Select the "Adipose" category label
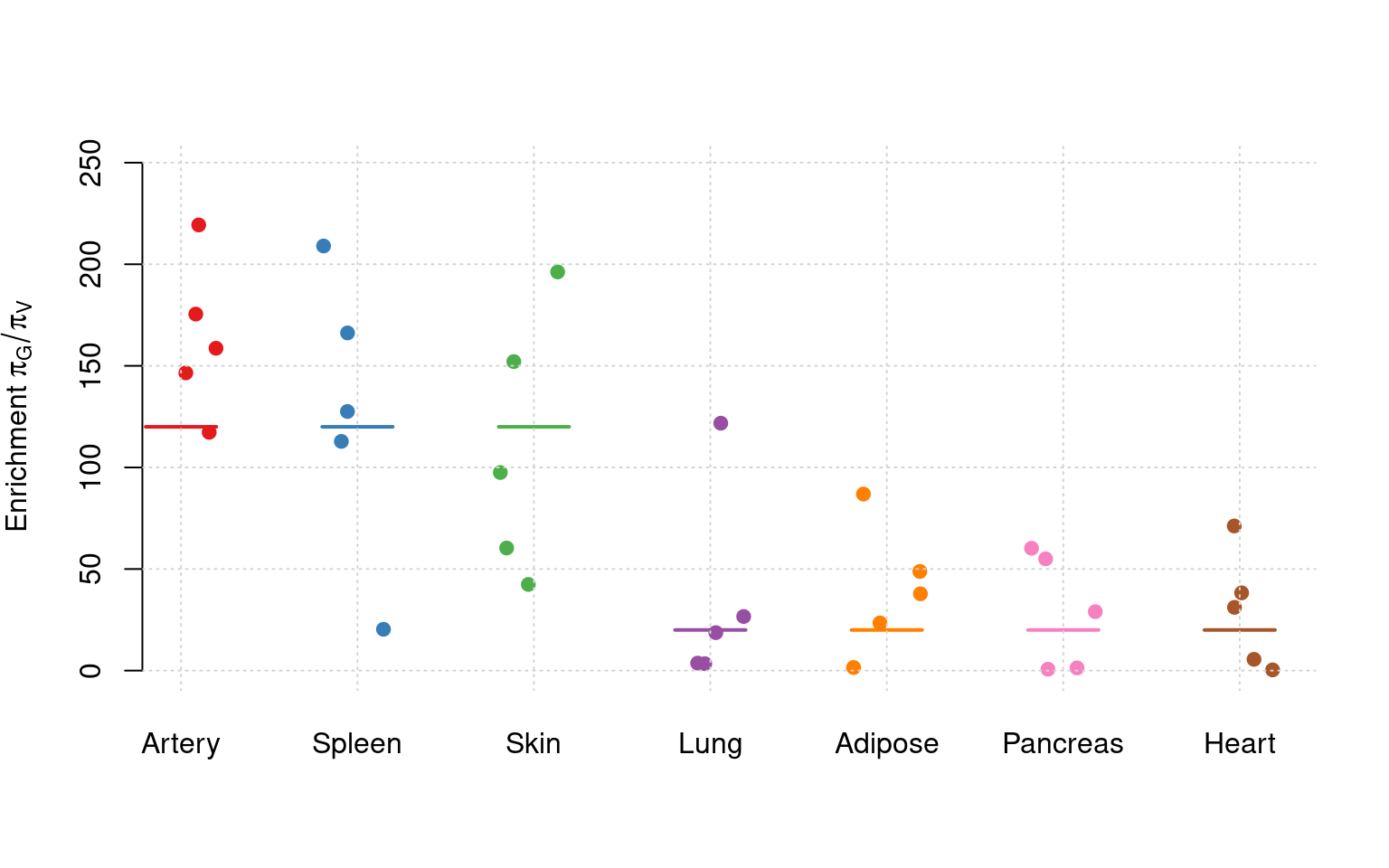This screenshot has height=868, width=1389. point(886,744)
